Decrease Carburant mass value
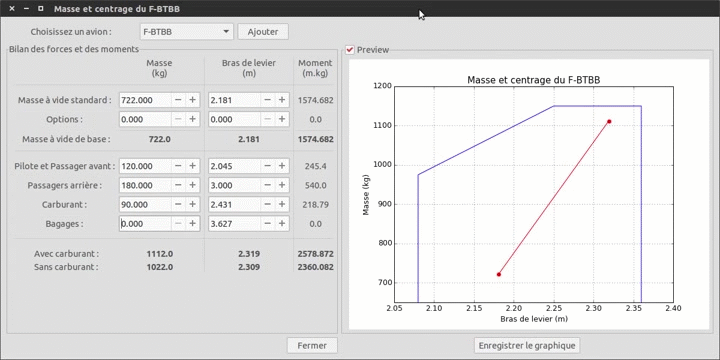 click(178, 205)
